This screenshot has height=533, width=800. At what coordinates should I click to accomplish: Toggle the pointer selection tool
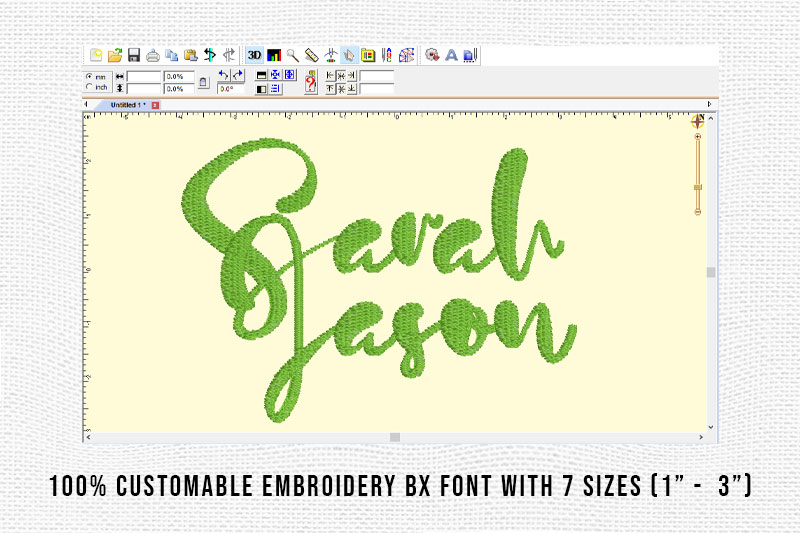click(349, 55)
